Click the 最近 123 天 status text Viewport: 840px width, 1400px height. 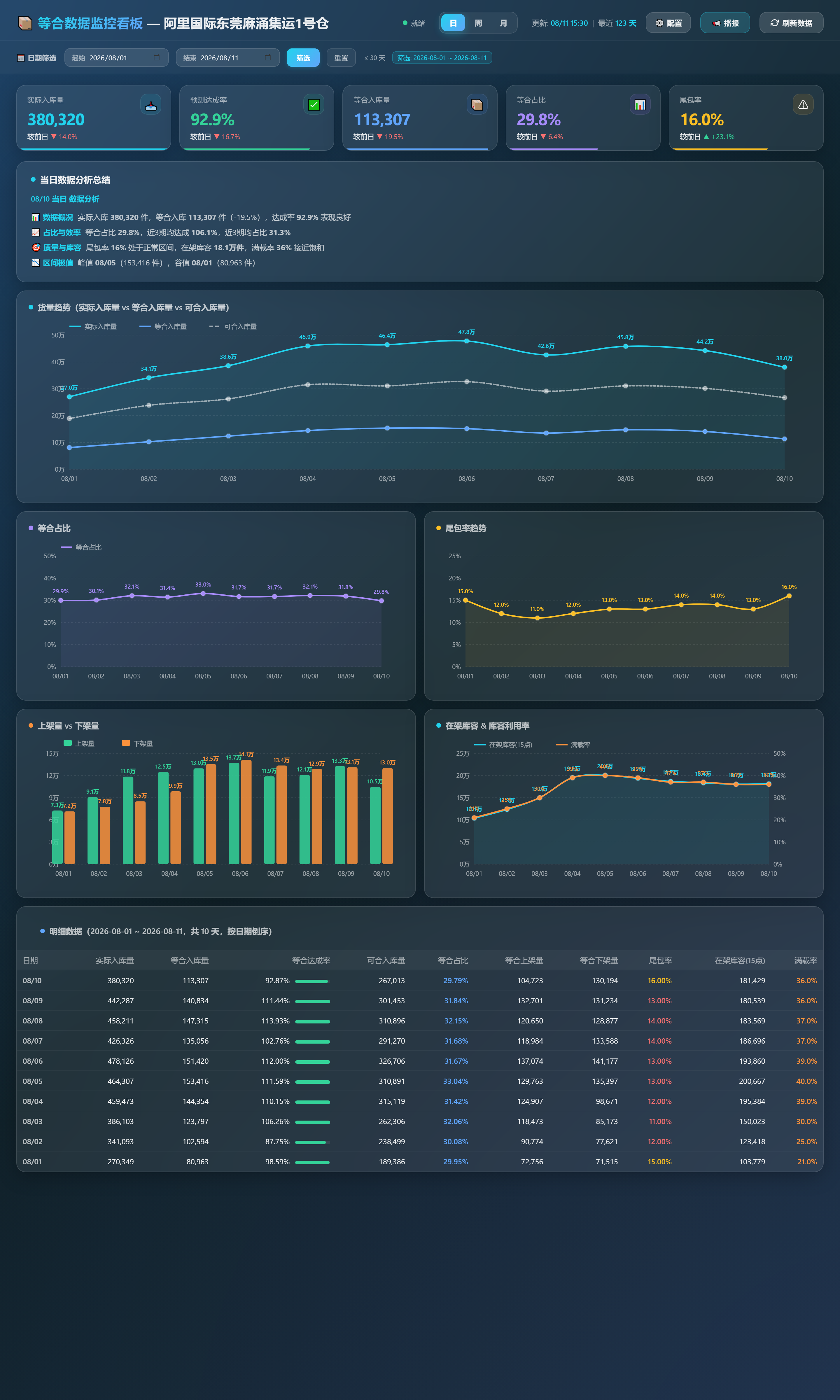click(617, 23)
